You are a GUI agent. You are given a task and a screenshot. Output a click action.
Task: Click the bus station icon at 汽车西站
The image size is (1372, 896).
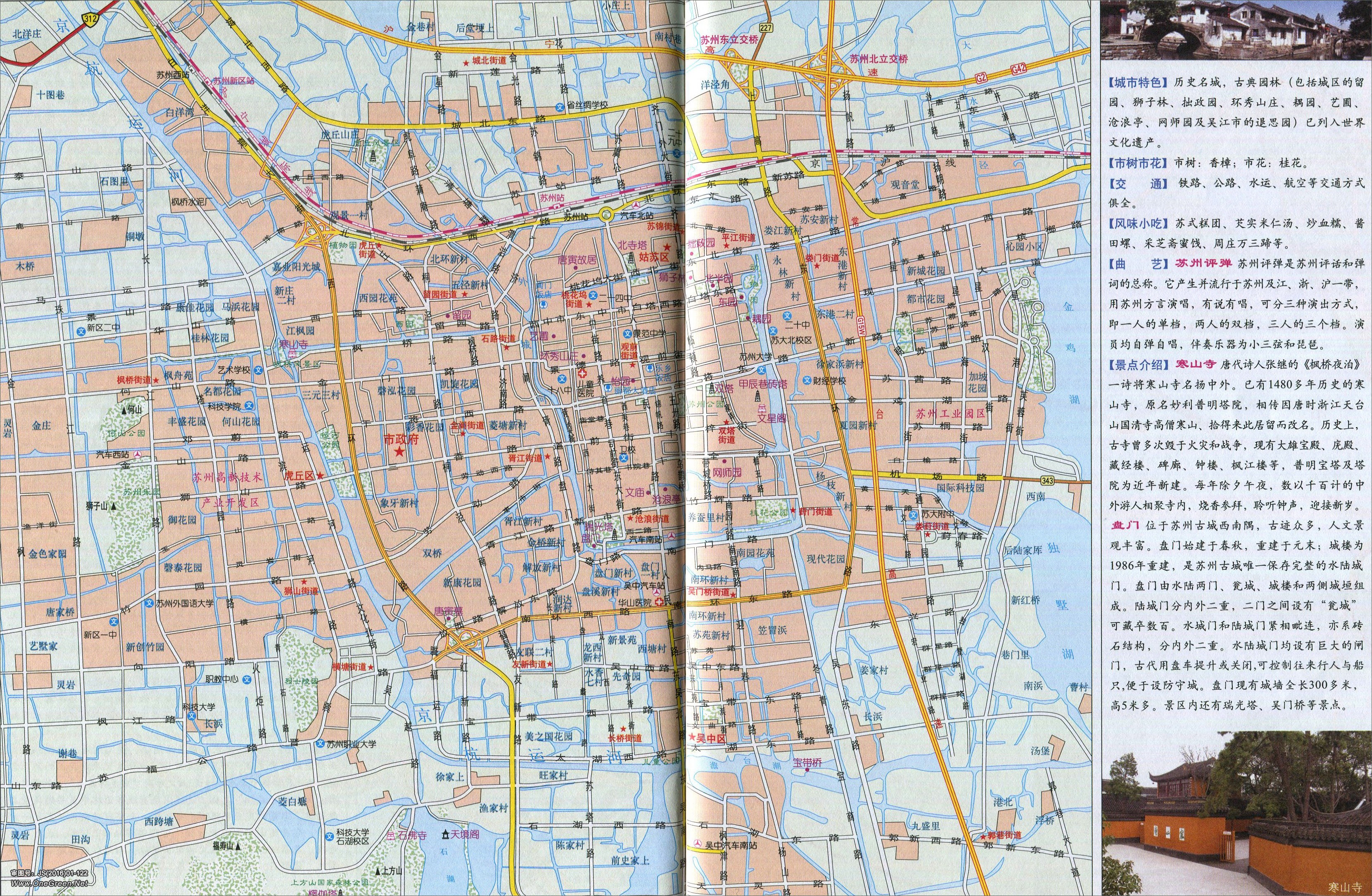pyautogui.click(x=138, y=455)
